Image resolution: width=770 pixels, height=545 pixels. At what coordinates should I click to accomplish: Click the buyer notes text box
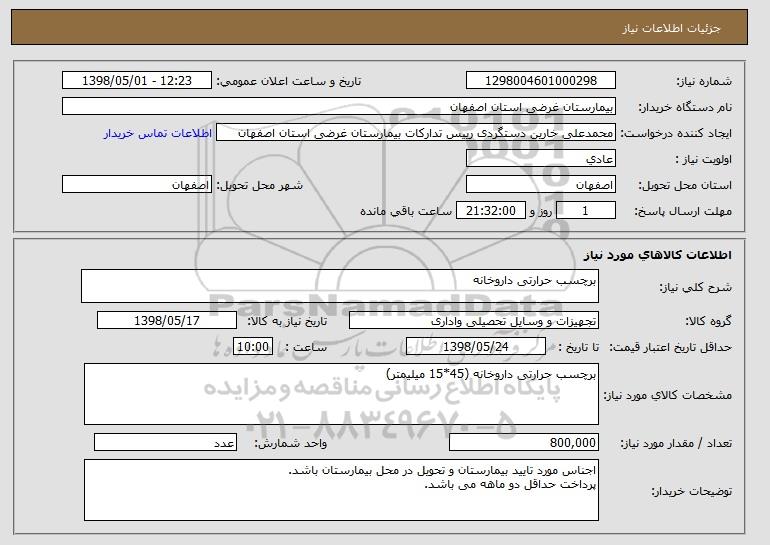341,490
